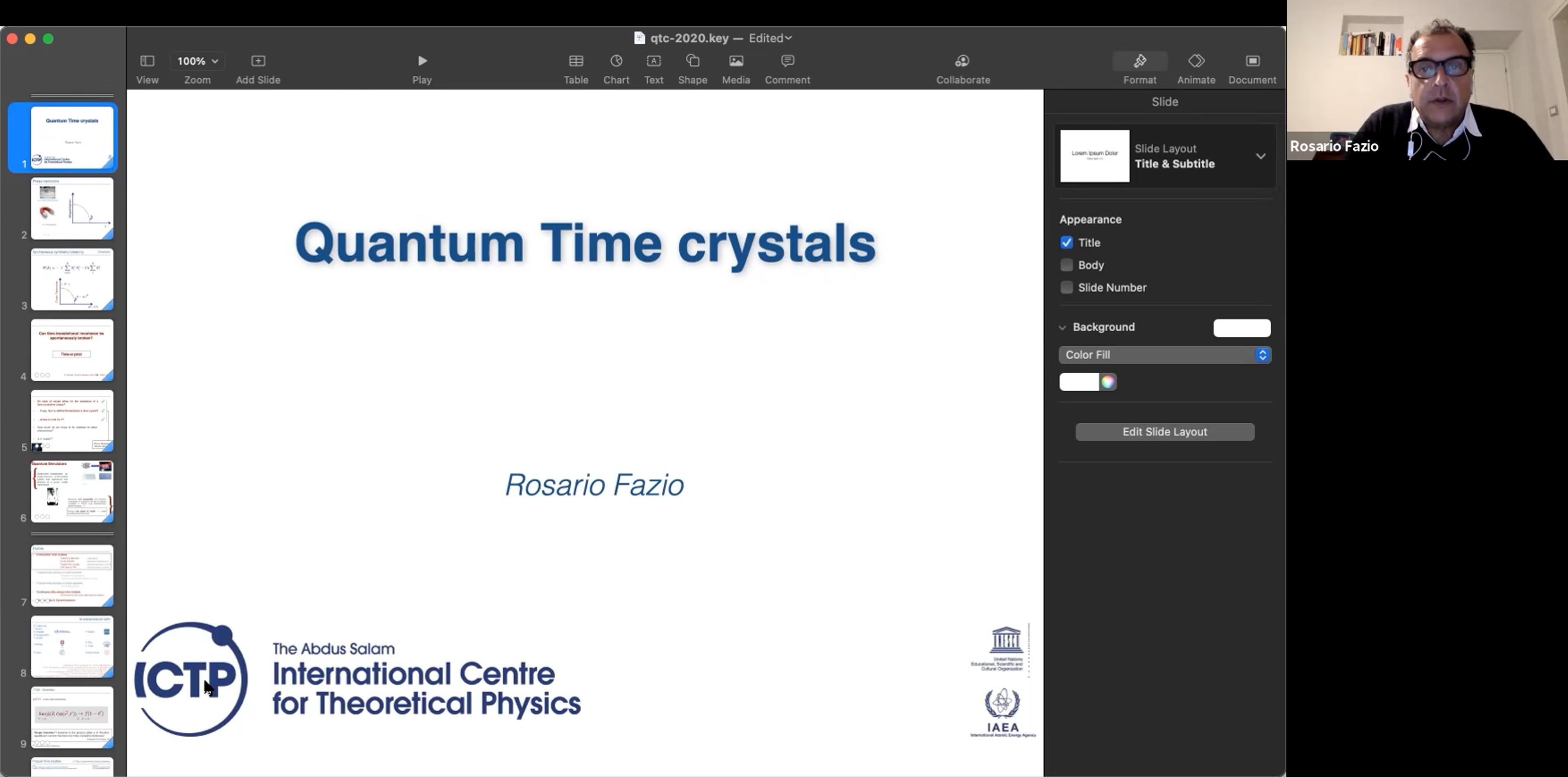Screen dimensions: 1568x777
Task: Open the Animate inspector
Action: (1196, 61)
